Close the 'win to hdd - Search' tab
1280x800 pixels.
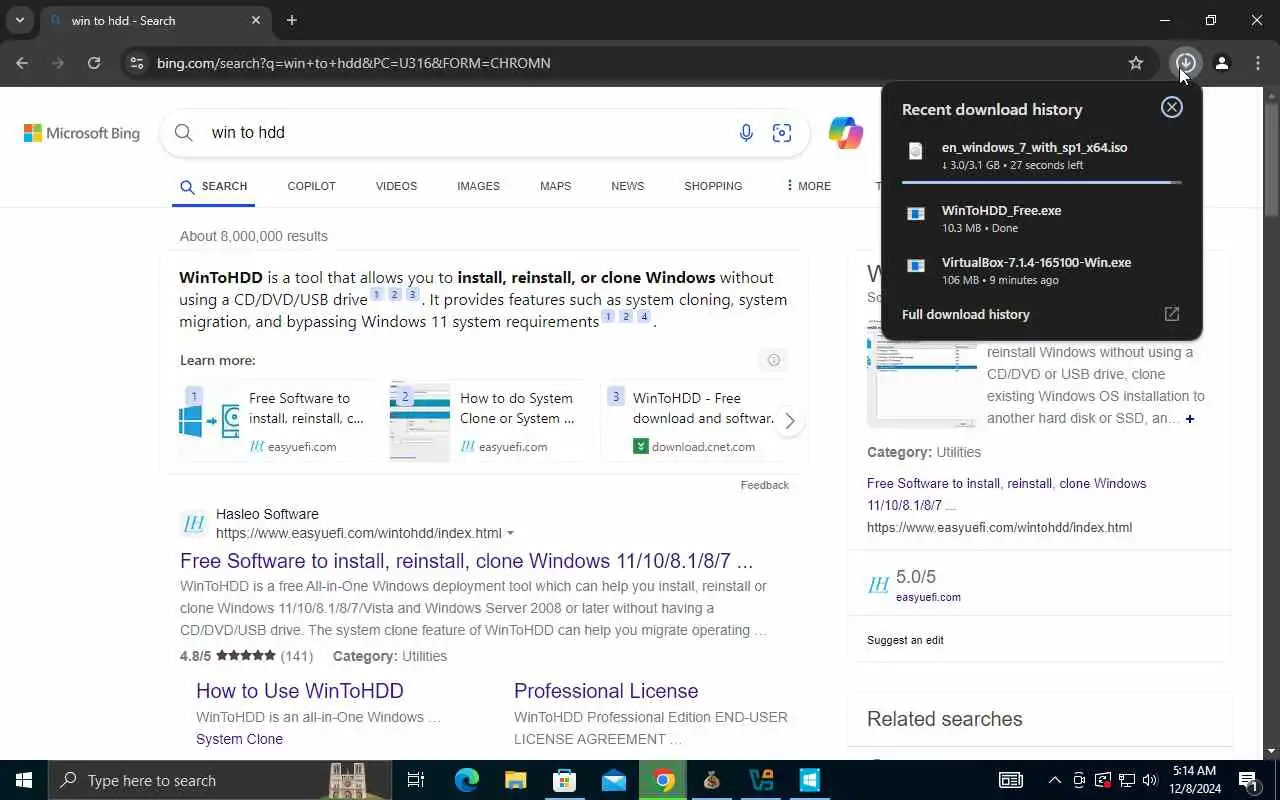point(256,20)
